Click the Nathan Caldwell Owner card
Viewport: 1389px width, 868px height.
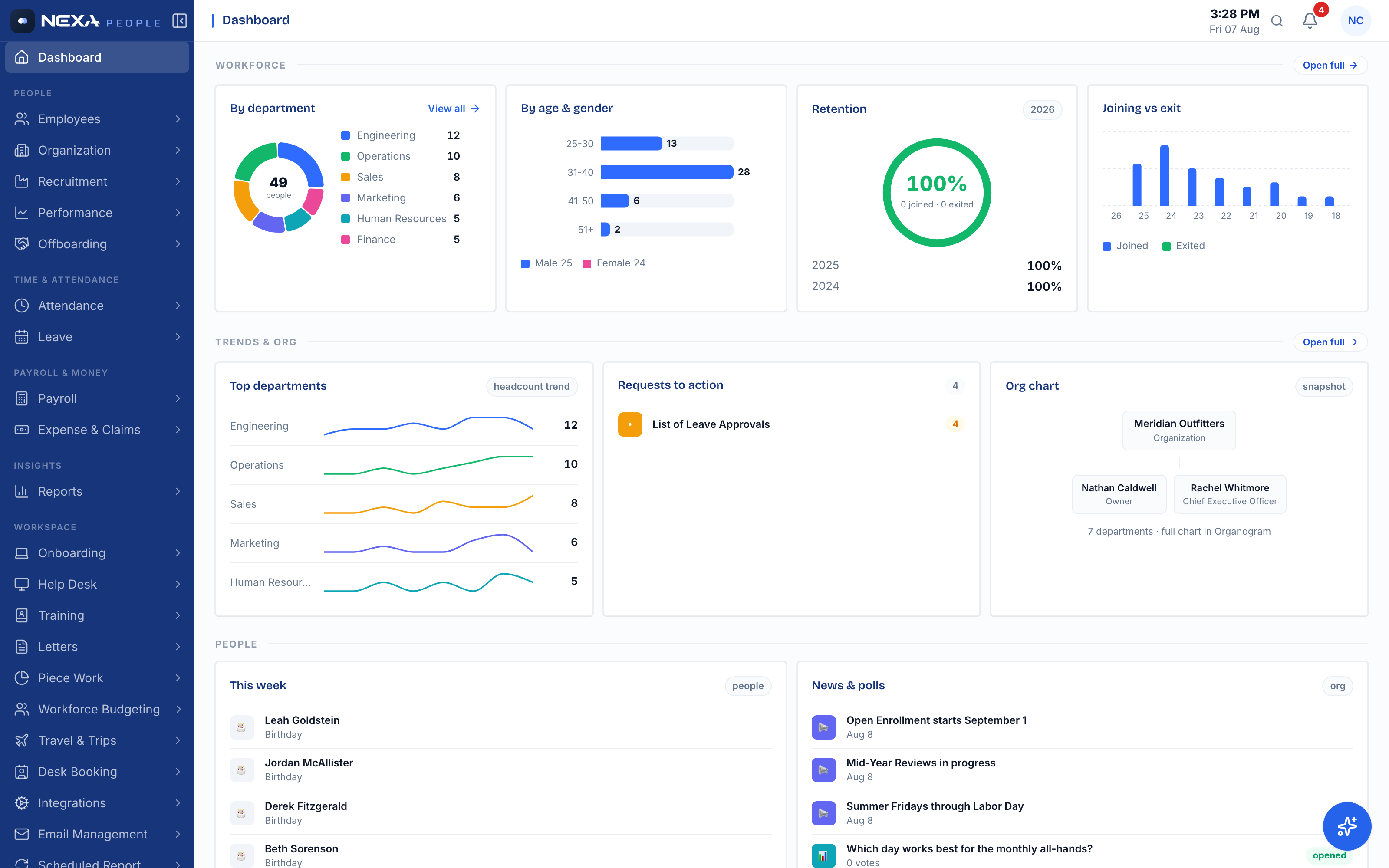pyautogui.click(x=1119, y=494)
